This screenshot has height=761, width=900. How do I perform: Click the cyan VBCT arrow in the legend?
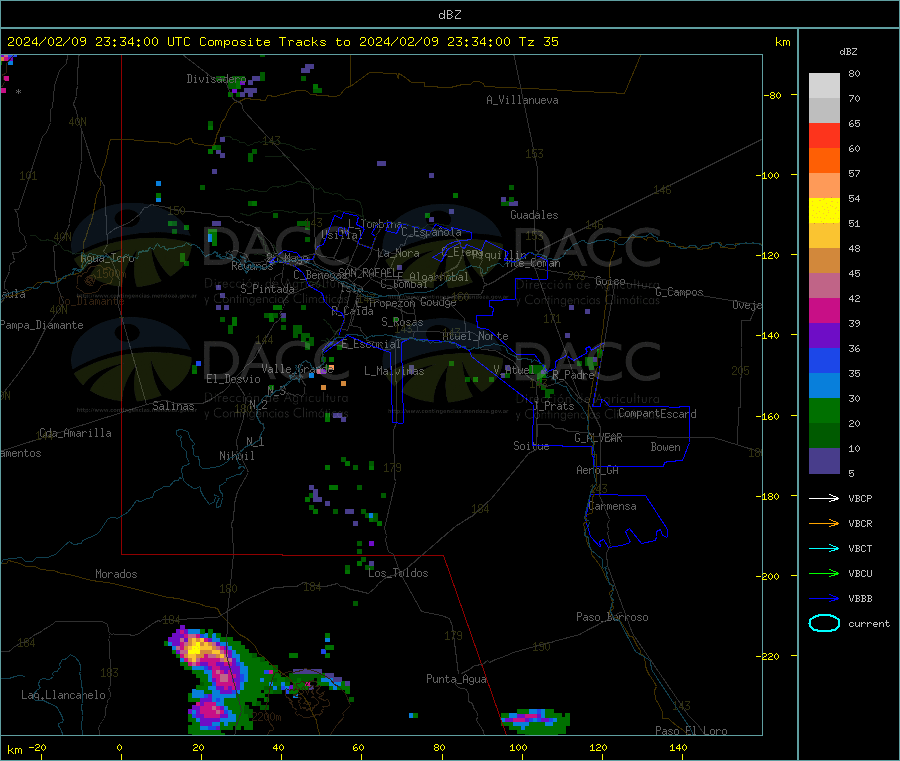824,548
